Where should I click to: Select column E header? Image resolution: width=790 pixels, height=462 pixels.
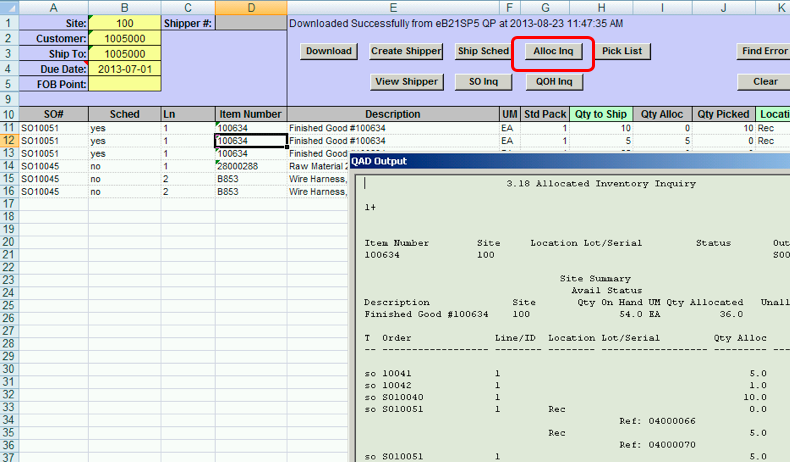click(393, 8)
